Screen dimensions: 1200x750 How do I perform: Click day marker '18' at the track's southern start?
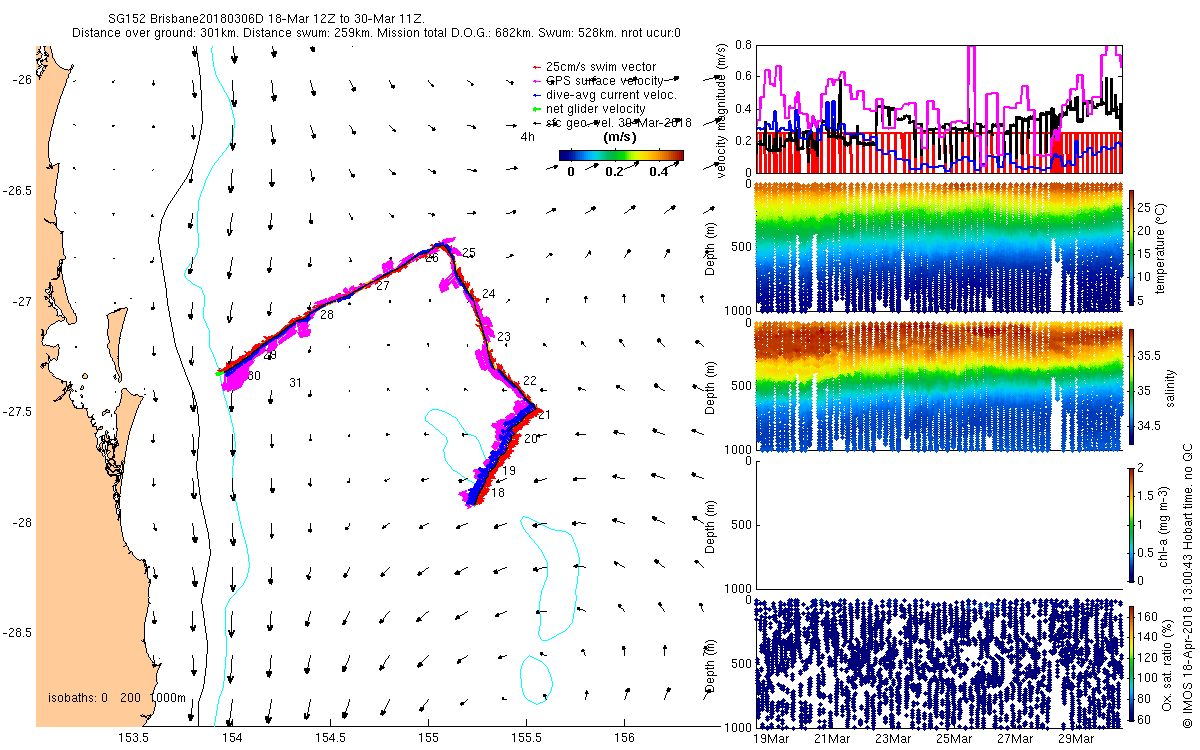(x=498, y=492)
